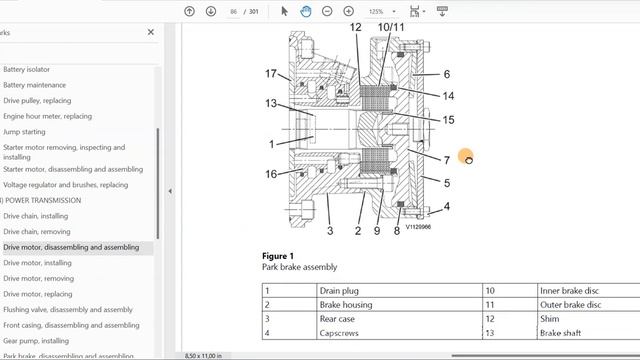Open Flushing valve, disassembly and assembly bookmark
This screenshot has height=360, width=640.
tap(68, 310)
